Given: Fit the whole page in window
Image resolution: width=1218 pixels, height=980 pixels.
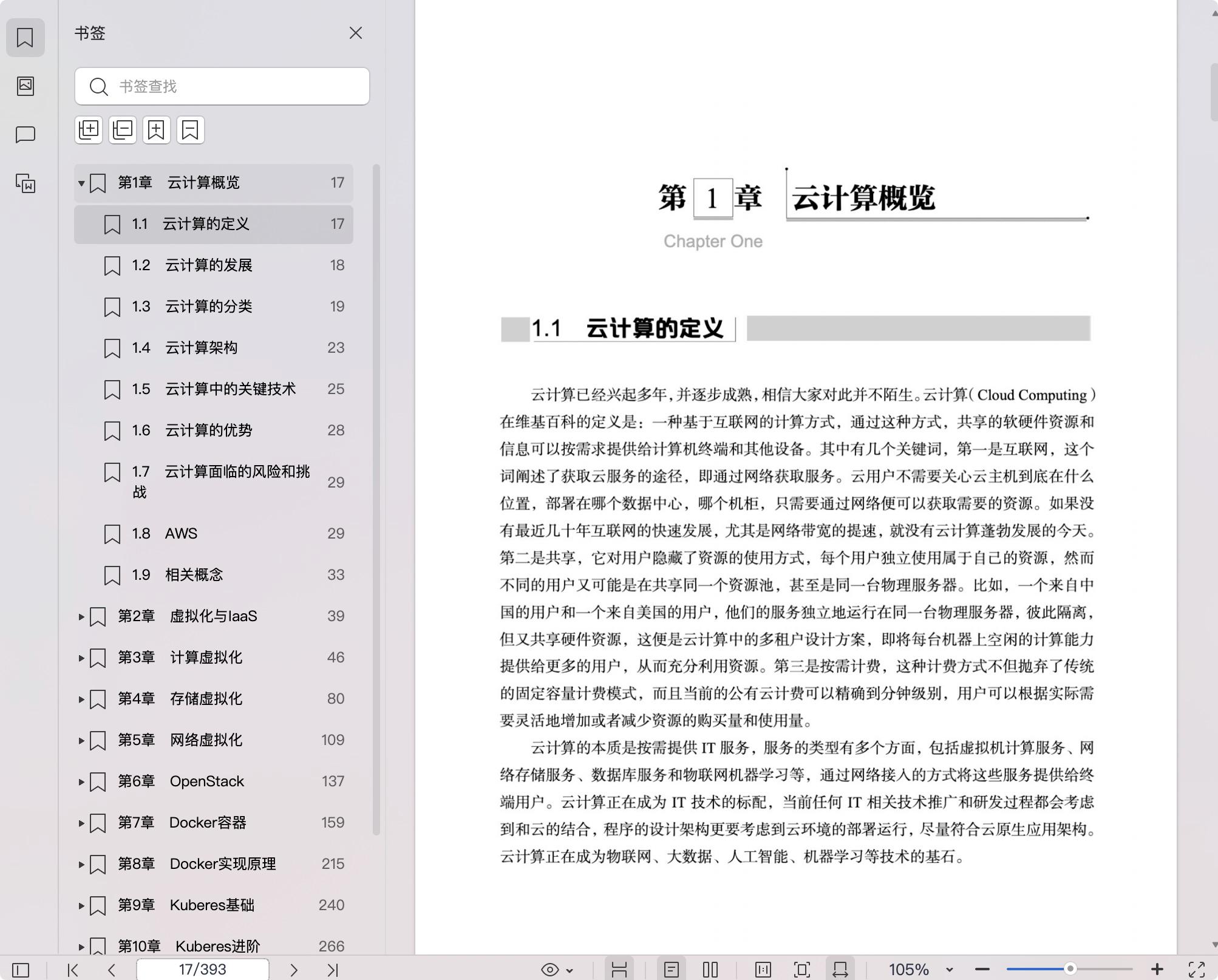Looking at the screenshot, I should 802,970.
